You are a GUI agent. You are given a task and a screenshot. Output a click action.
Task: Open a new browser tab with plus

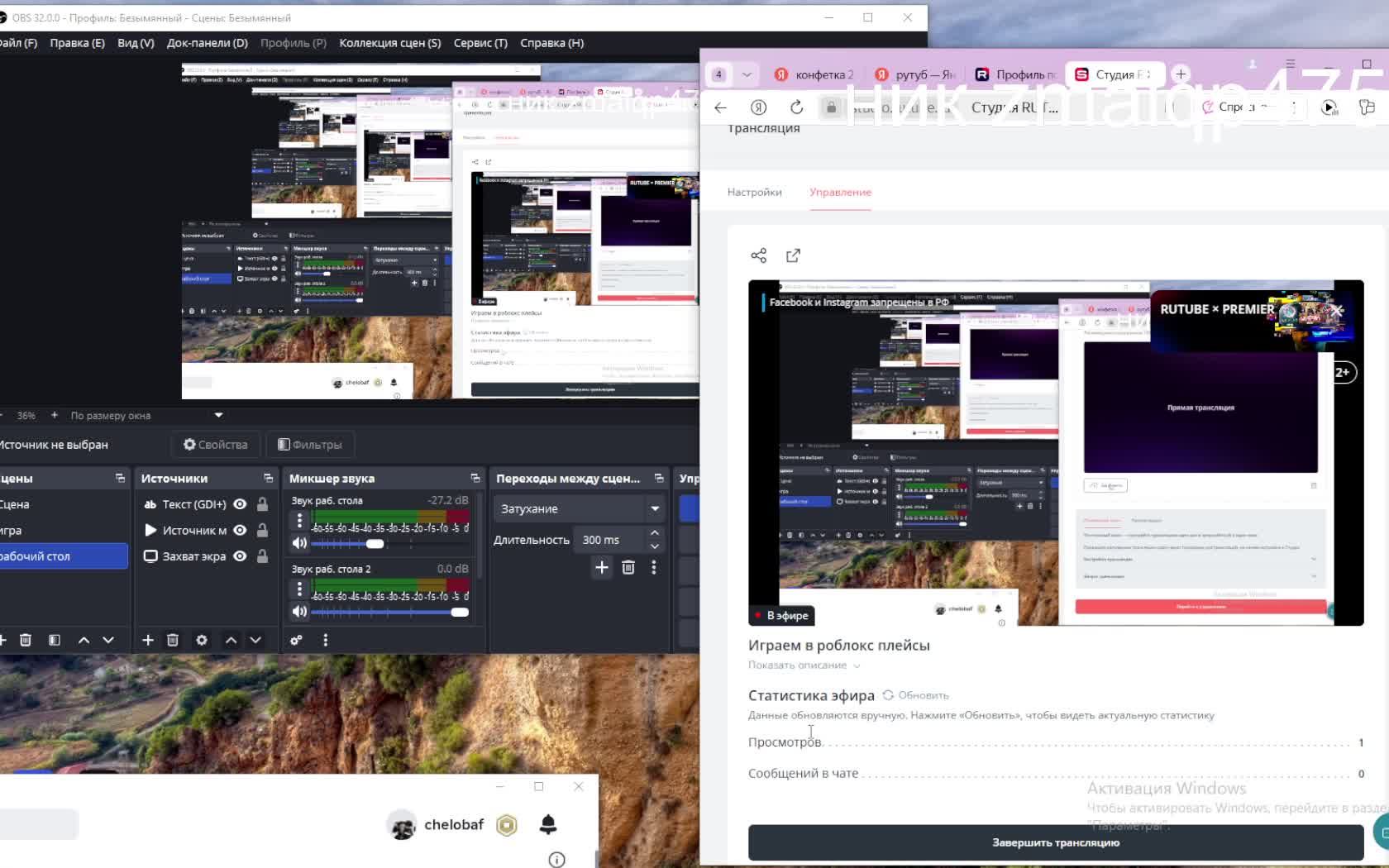point(1181,74)
